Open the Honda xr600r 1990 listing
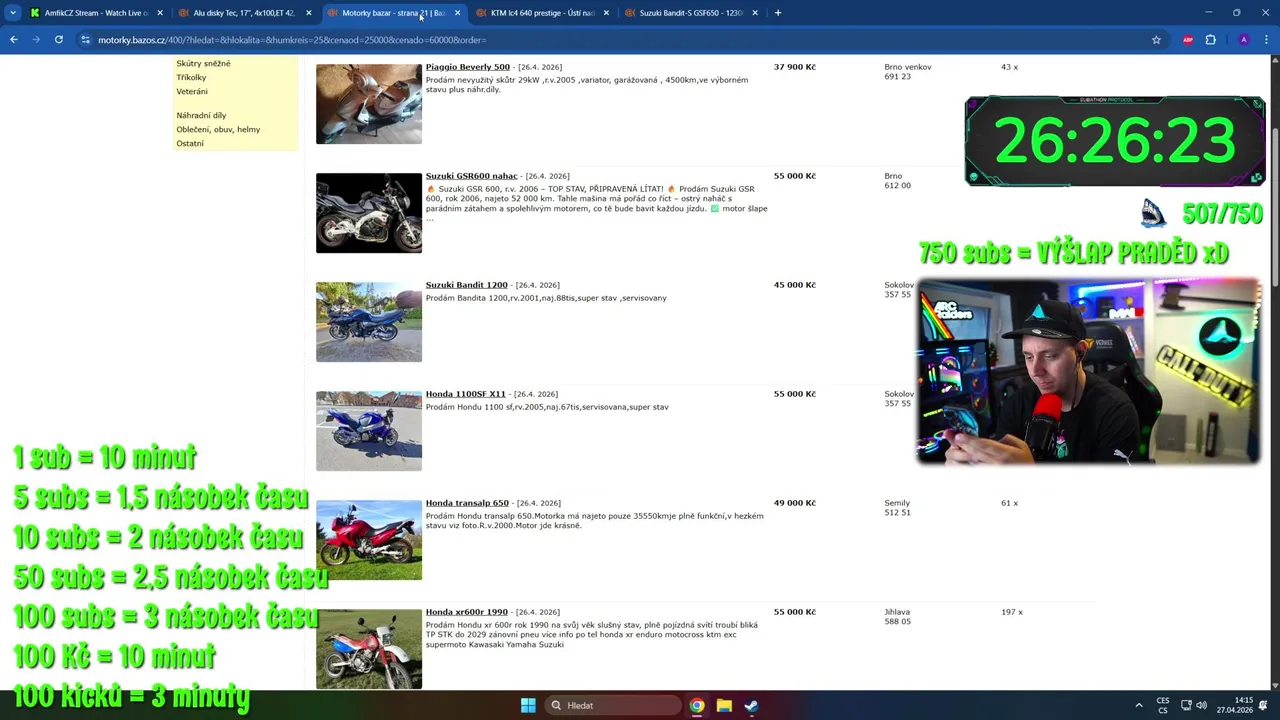The image size is (1280, 720). [x=466, y=612]
